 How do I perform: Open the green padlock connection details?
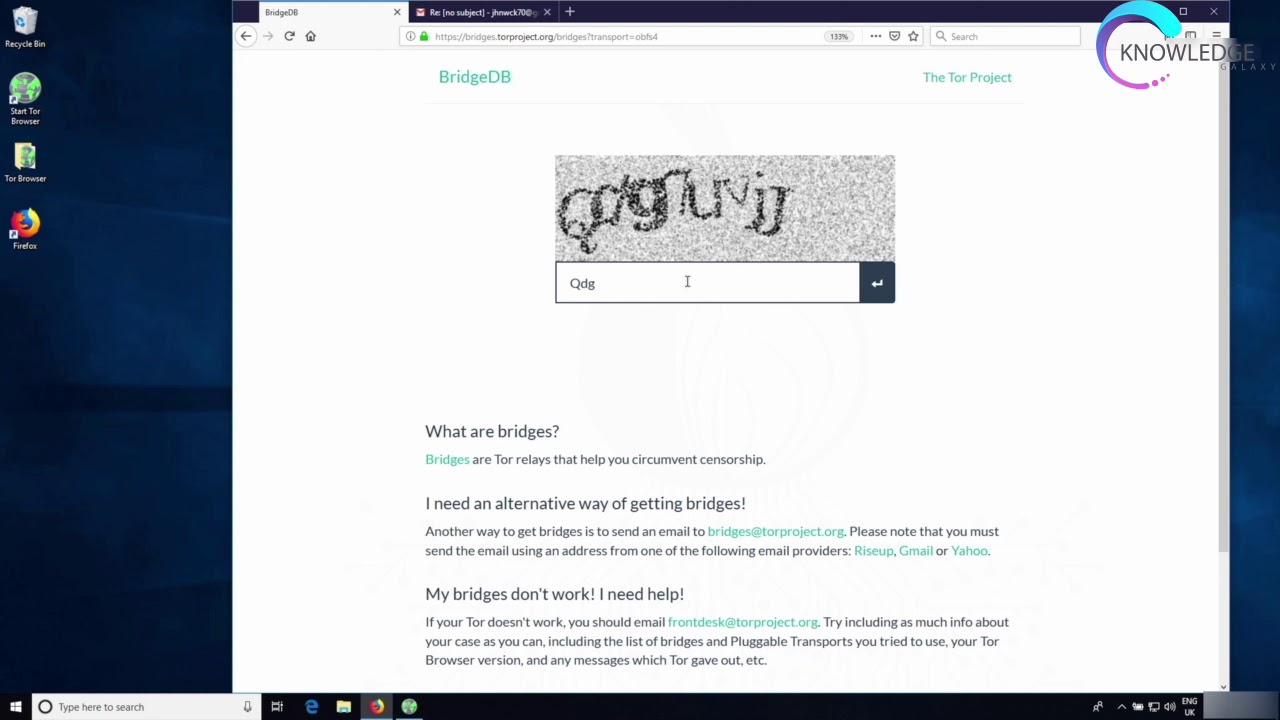pos(424,36)
